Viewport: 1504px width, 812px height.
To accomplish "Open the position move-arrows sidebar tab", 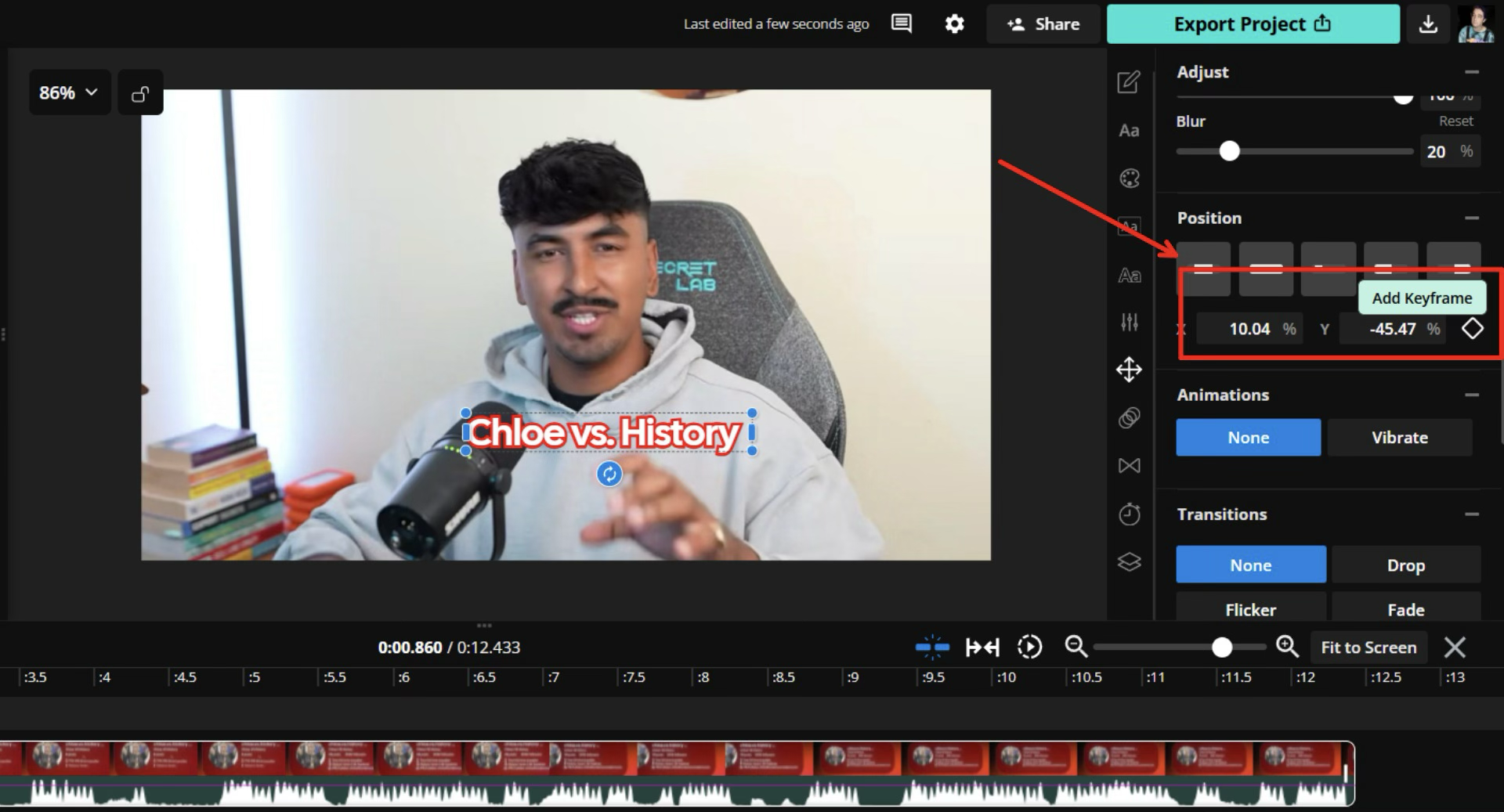I will [x=1129, y=370].
